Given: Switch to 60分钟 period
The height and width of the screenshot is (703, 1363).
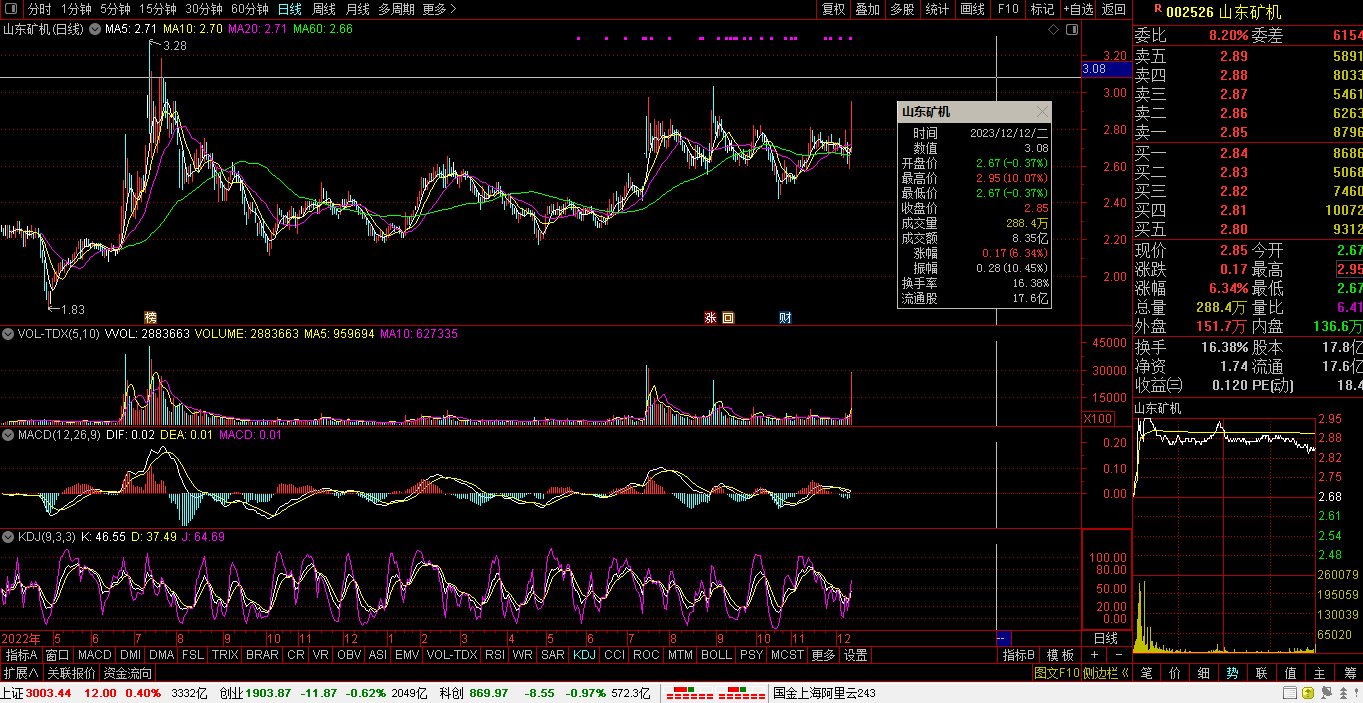Looking at the screenshot, I should pos(250,9).
